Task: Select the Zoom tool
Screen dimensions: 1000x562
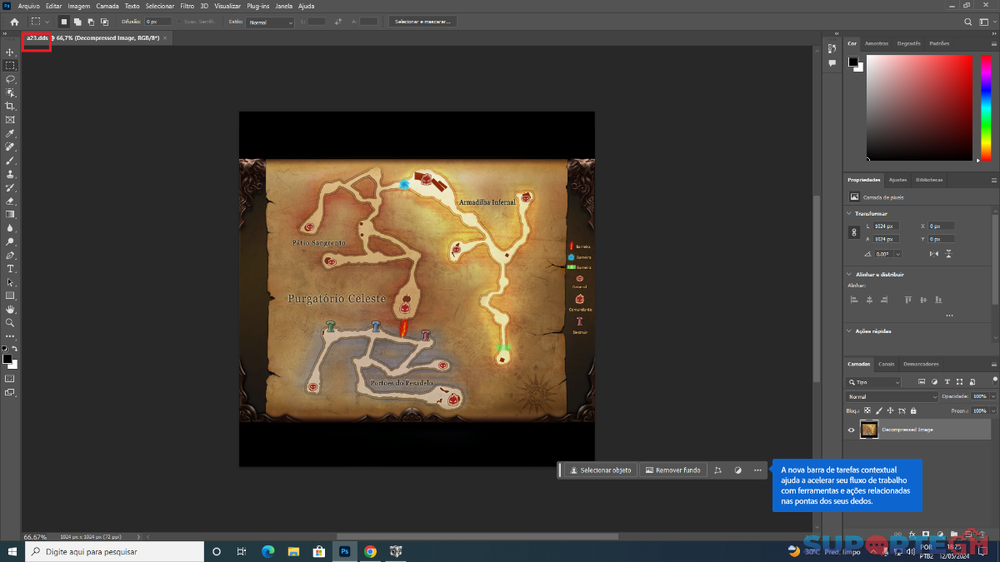Action: 10,323
